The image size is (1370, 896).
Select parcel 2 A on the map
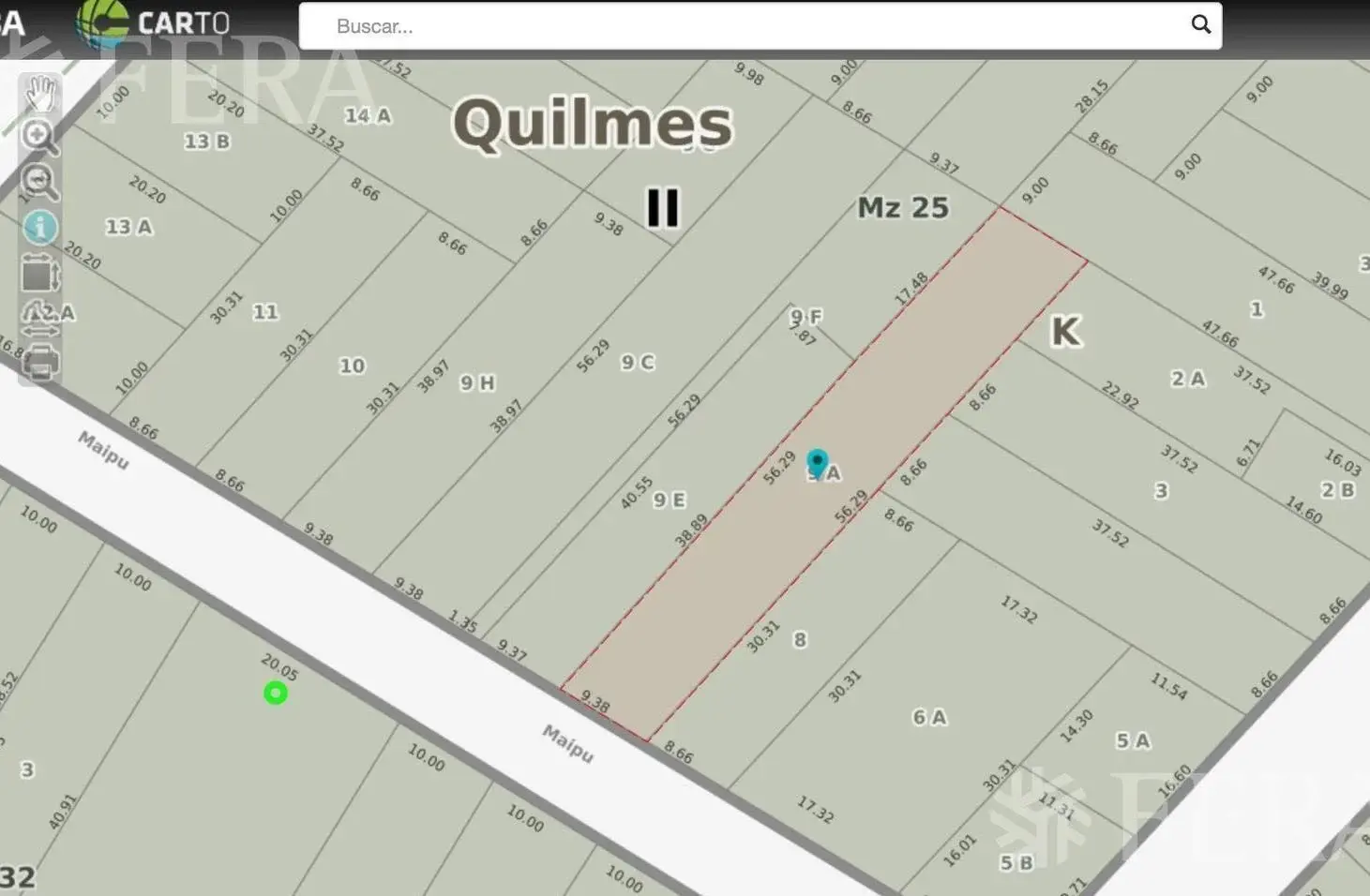tap(1188, 379)
